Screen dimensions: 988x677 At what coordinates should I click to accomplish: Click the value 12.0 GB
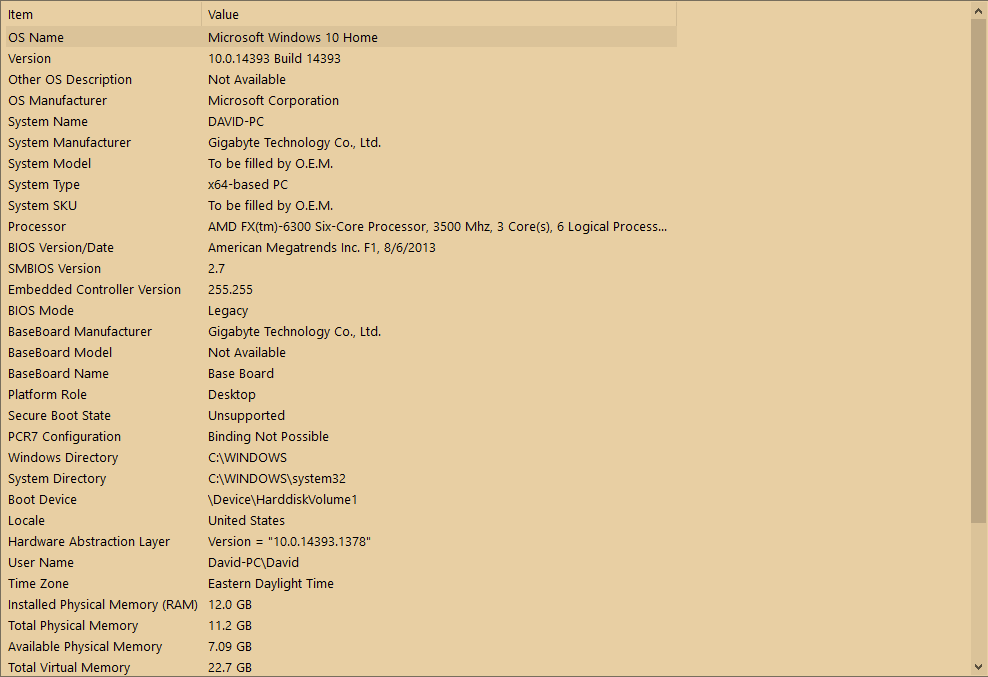tap(230, 605)
